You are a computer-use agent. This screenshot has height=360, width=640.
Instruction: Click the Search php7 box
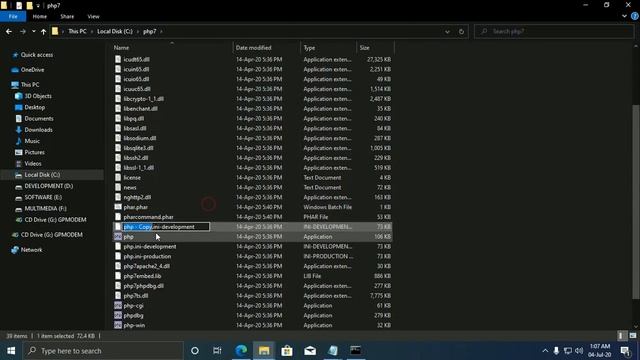554,31
